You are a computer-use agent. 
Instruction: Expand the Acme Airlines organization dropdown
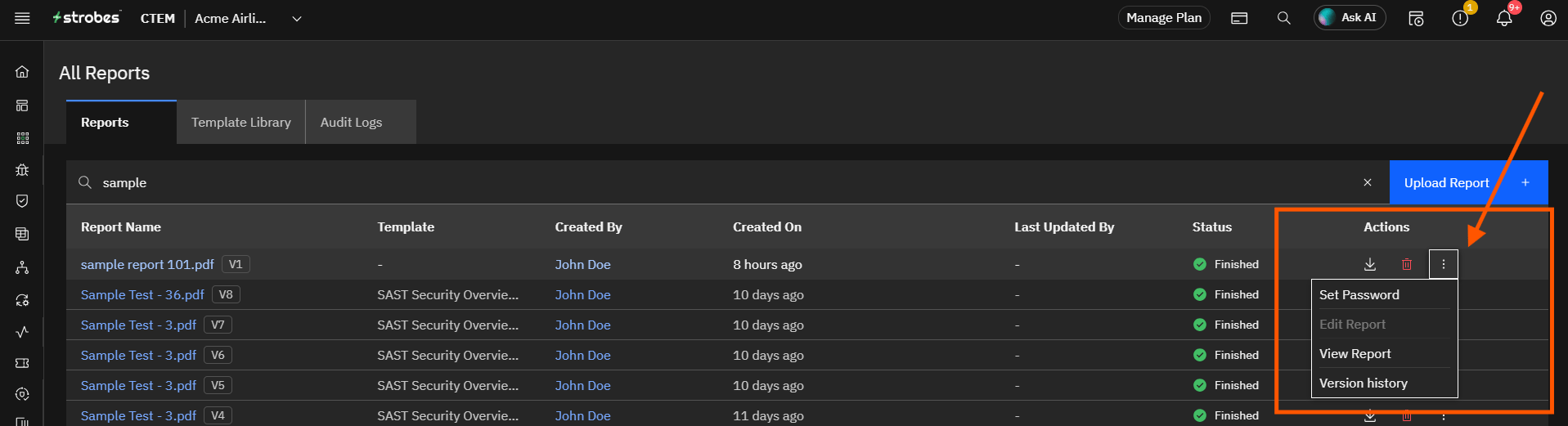click(x=297, y=19)
